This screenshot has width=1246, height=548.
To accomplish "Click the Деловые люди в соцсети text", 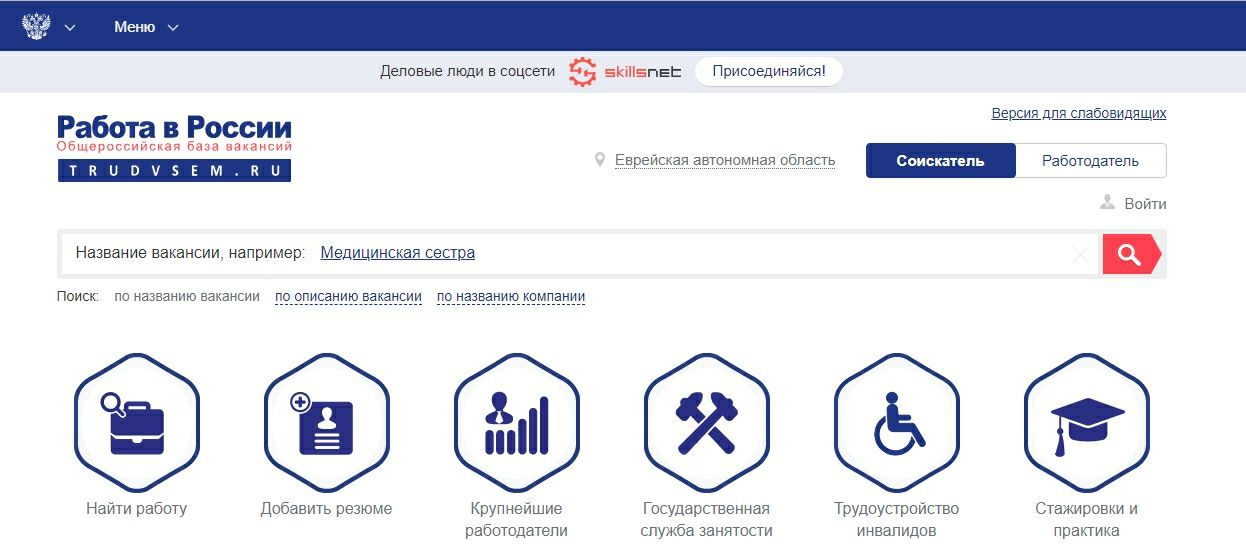I will (467, 72).
